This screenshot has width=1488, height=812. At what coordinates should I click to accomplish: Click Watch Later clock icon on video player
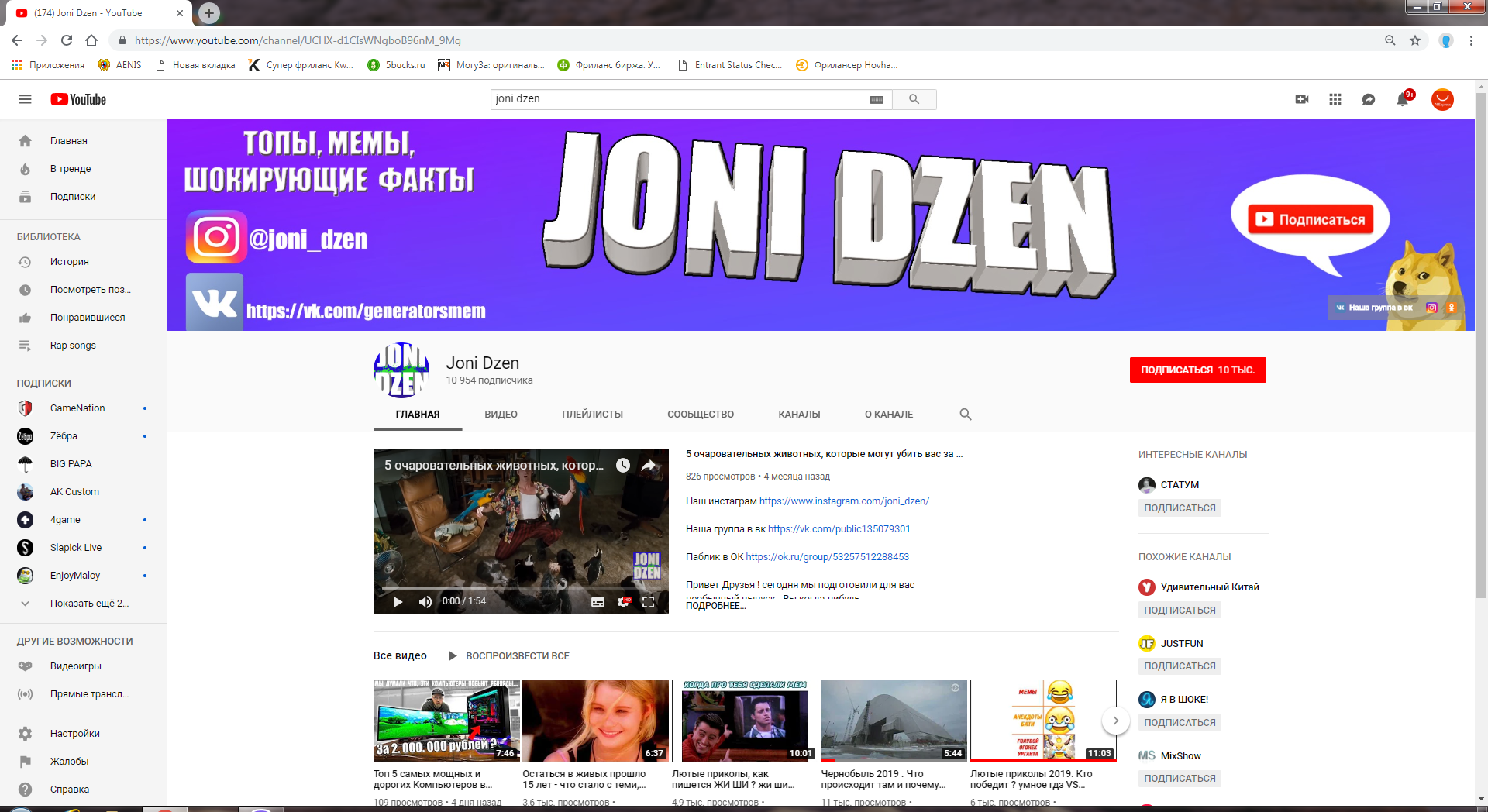622,465
